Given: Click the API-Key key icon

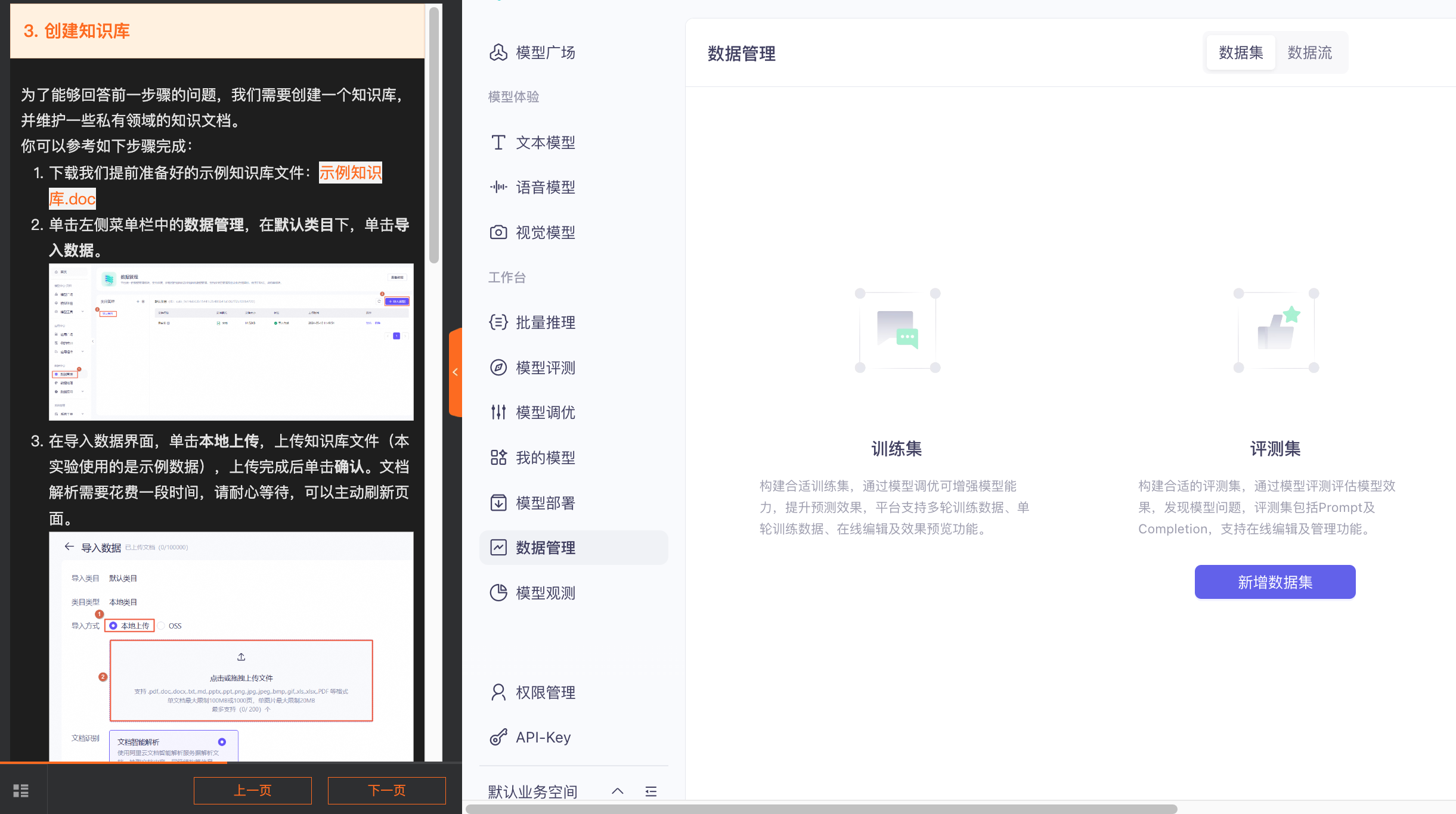Looking at the screenshot, I should point(498,738).
